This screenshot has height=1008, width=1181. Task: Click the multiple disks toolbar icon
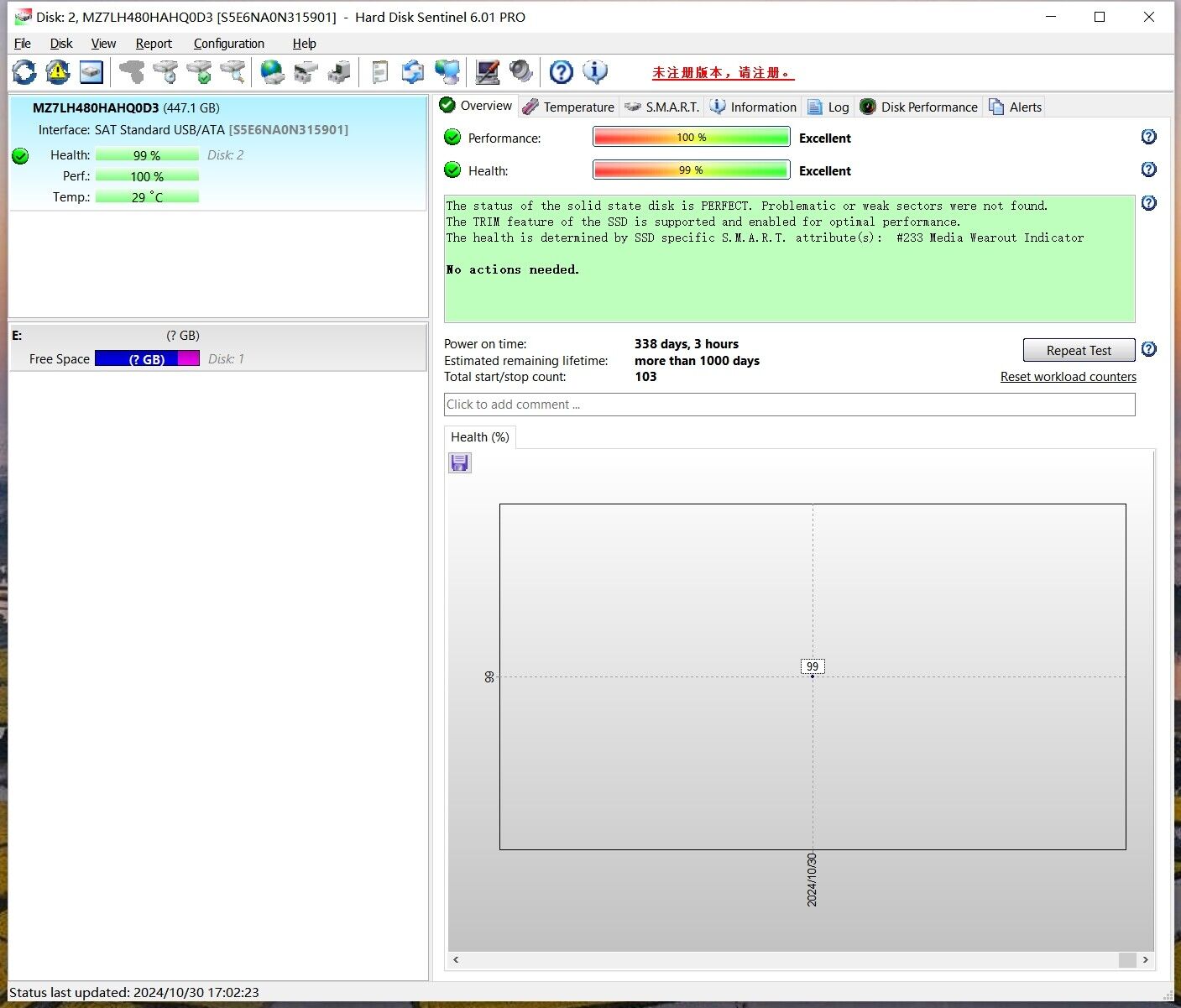click(306, 72)
